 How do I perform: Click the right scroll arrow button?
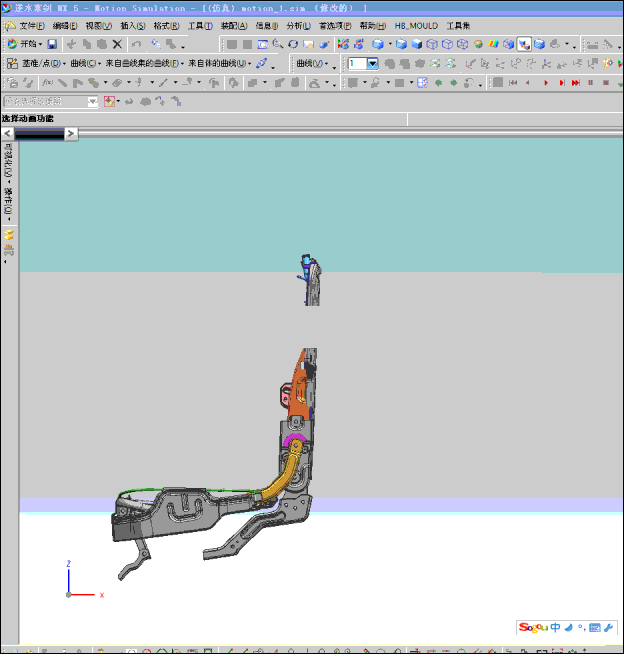click(x=71, y=133)
